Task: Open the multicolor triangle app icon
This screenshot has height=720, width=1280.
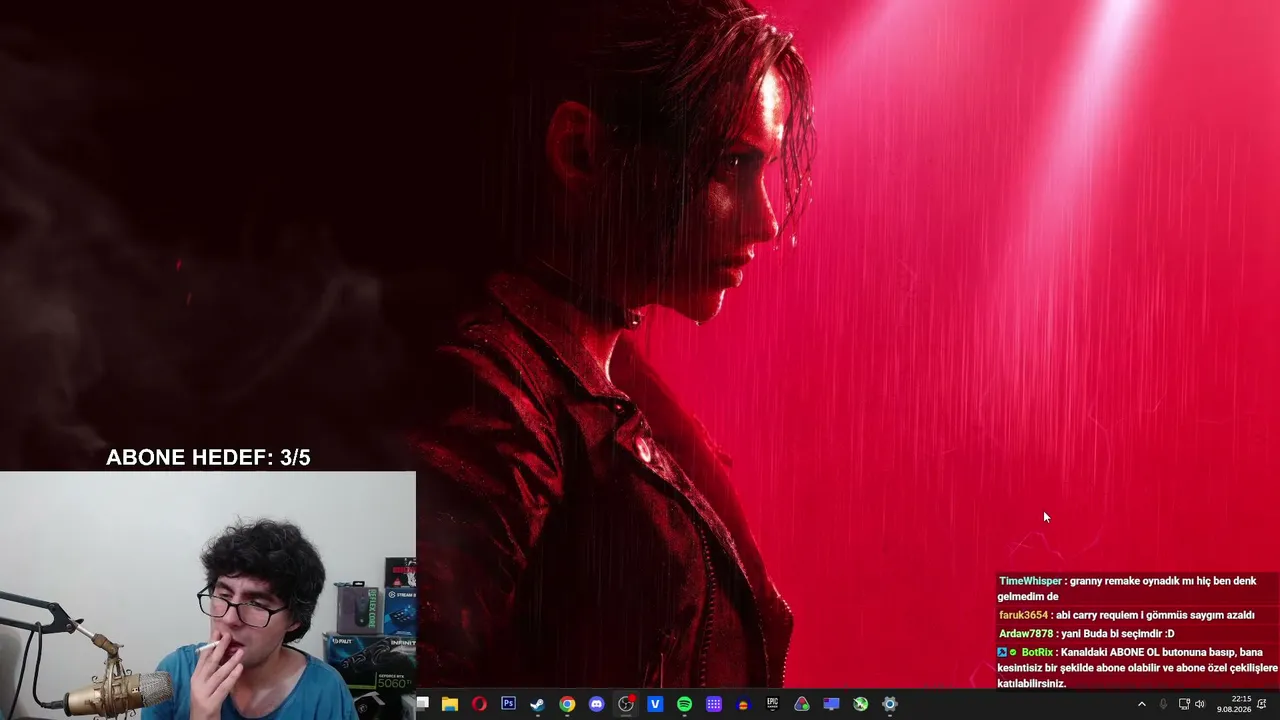Action: click(802, 704)
